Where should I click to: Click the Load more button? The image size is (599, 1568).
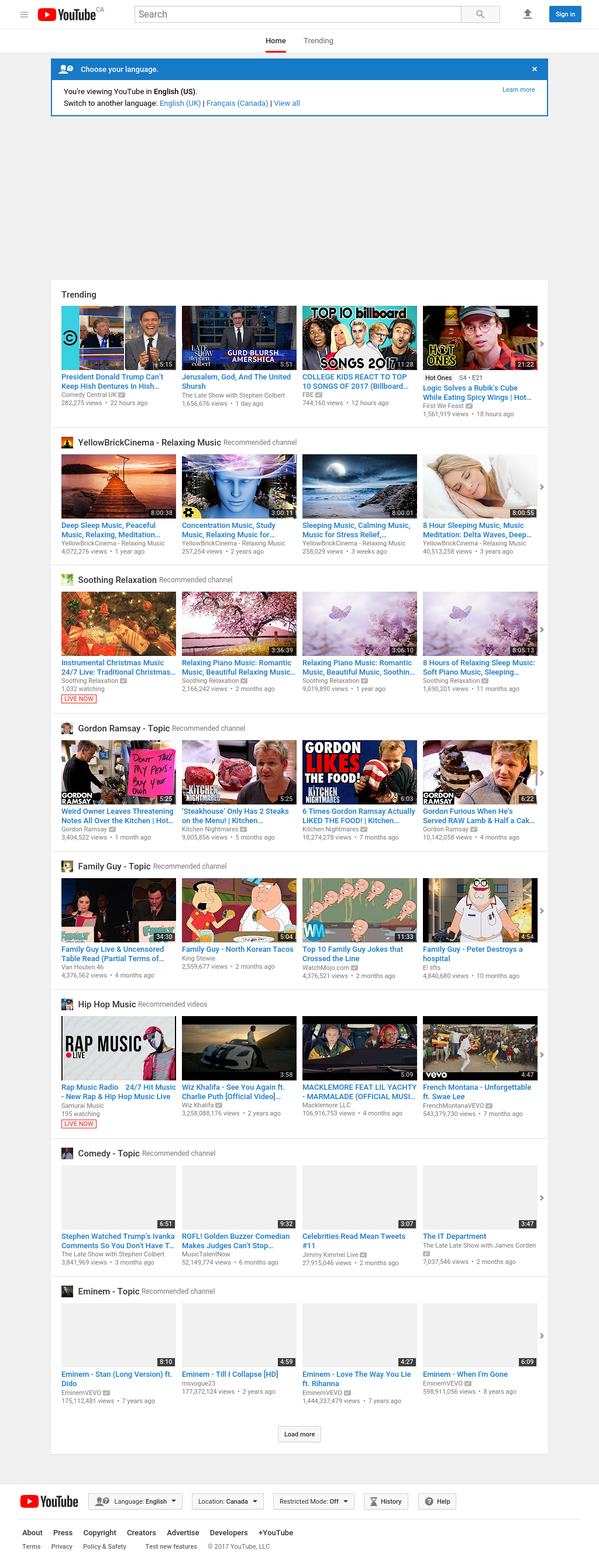(299, 1434)
